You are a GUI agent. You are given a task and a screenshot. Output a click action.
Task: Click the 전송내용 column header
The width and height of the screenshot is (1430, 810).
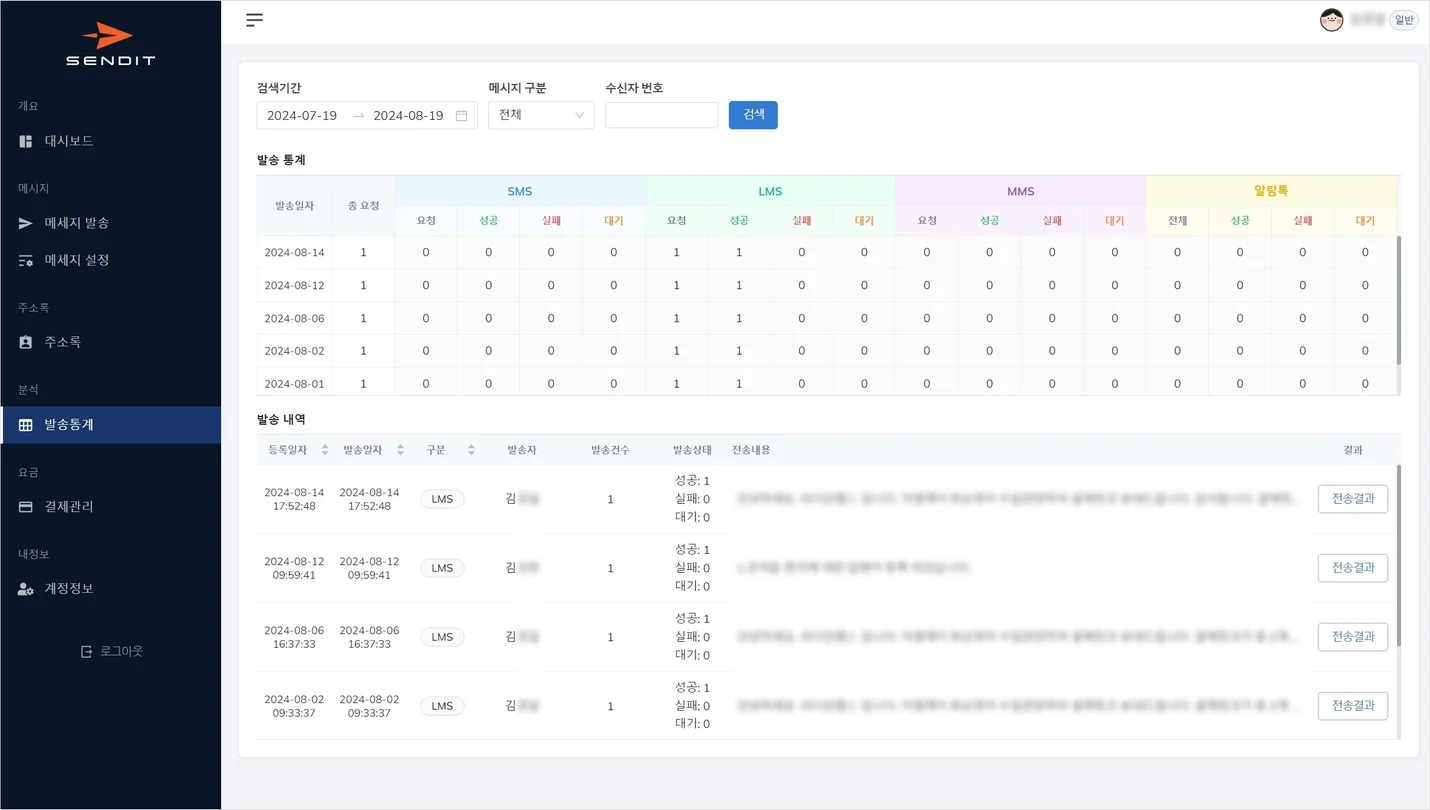(751, 450)
